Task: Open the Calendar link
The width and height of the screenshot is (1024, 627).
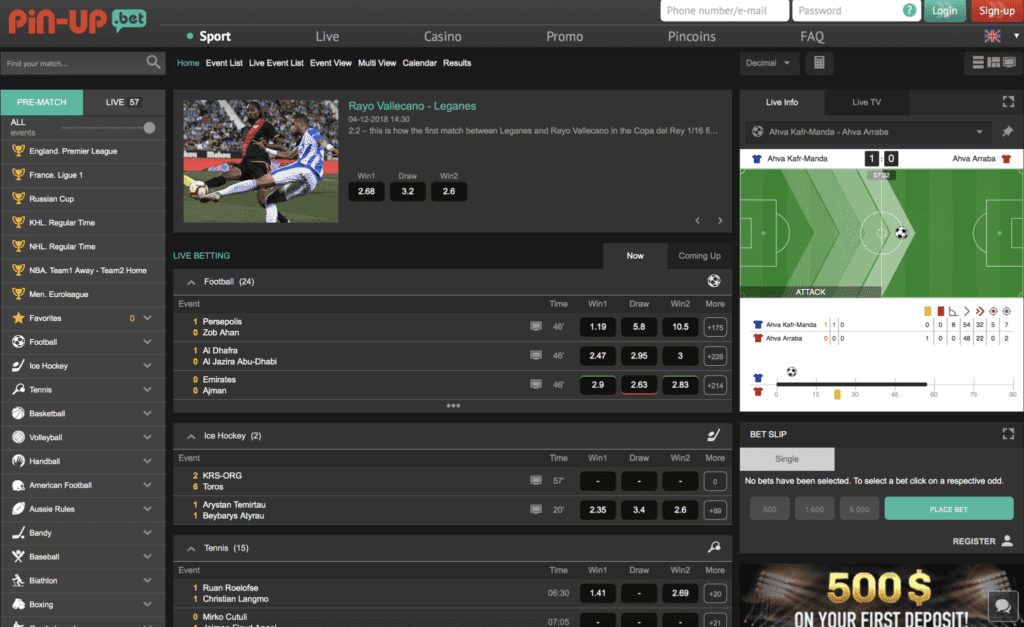Action: point(419,63)
